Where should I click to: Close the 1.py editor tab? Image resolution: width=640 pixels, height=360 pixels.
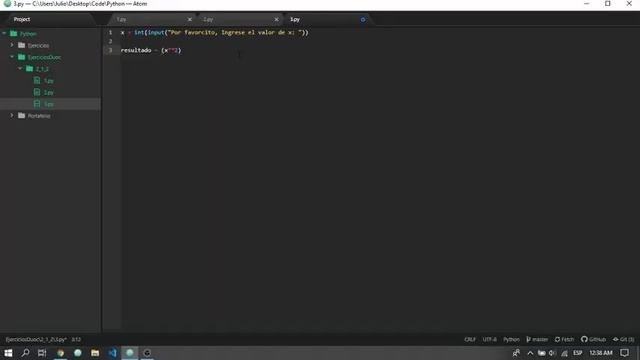(x=189, y=19)
